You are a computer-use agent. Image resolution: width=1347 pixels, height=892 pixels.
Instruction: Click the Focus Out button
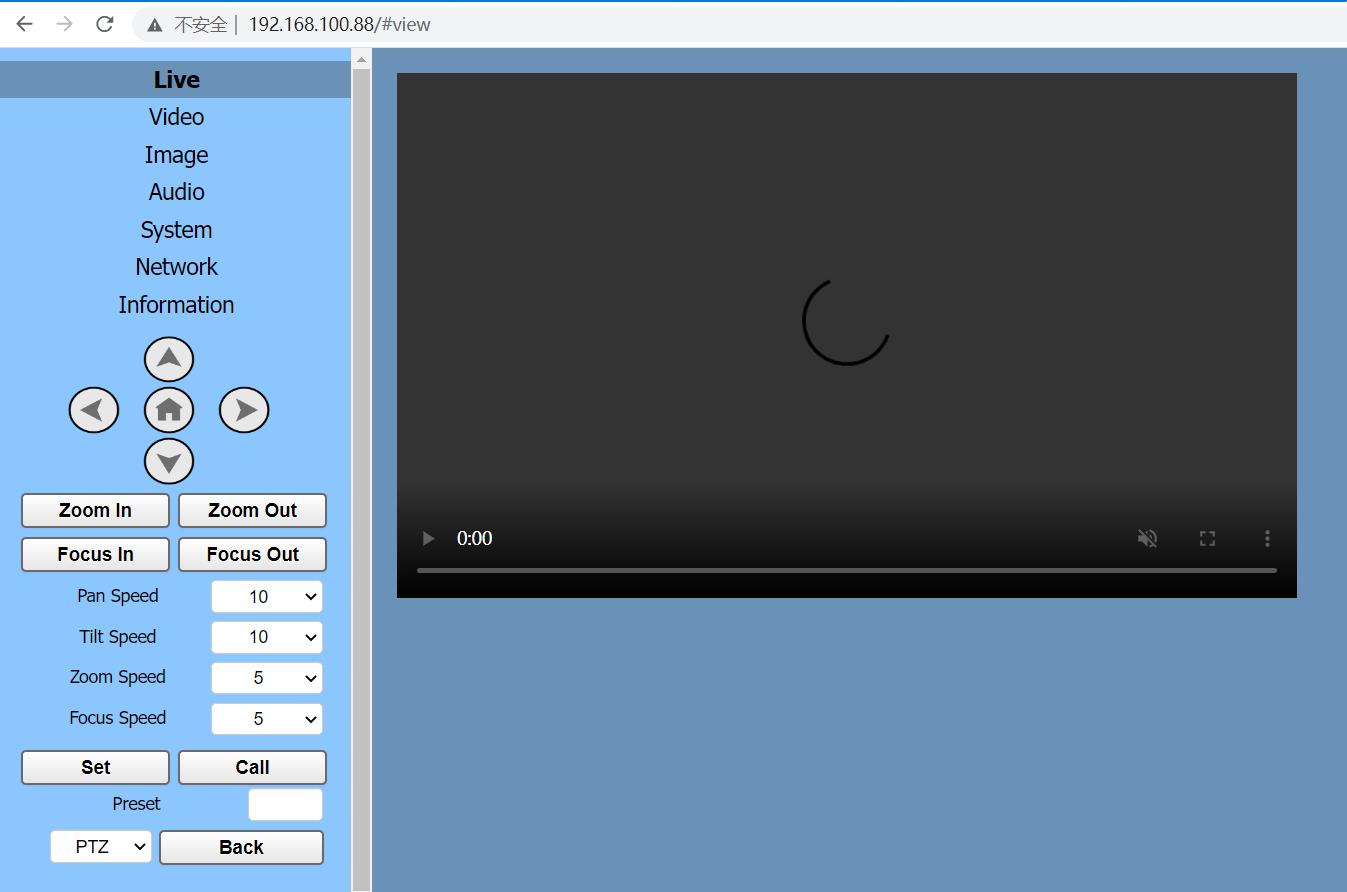252,554
